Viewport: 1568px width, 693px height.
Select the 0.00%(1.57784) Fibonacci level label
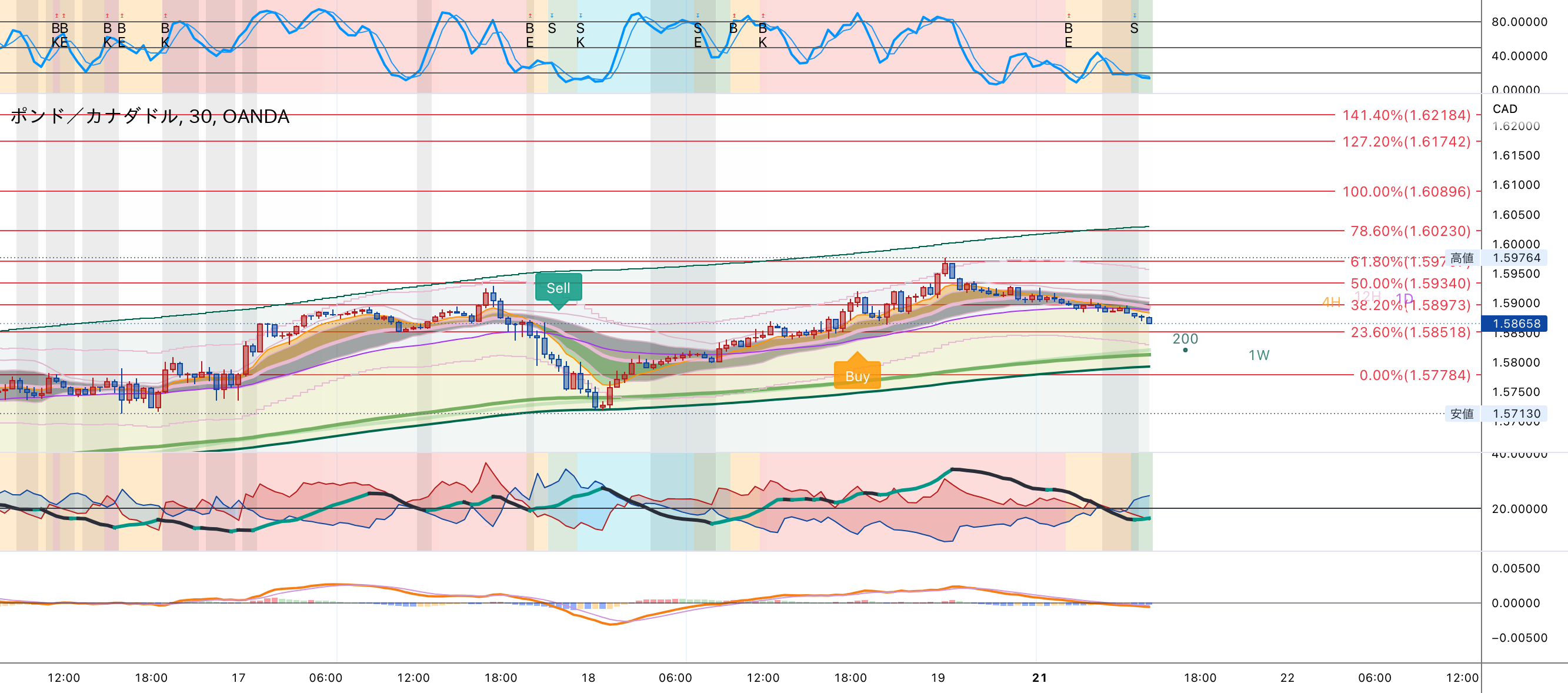[1414, 375]
